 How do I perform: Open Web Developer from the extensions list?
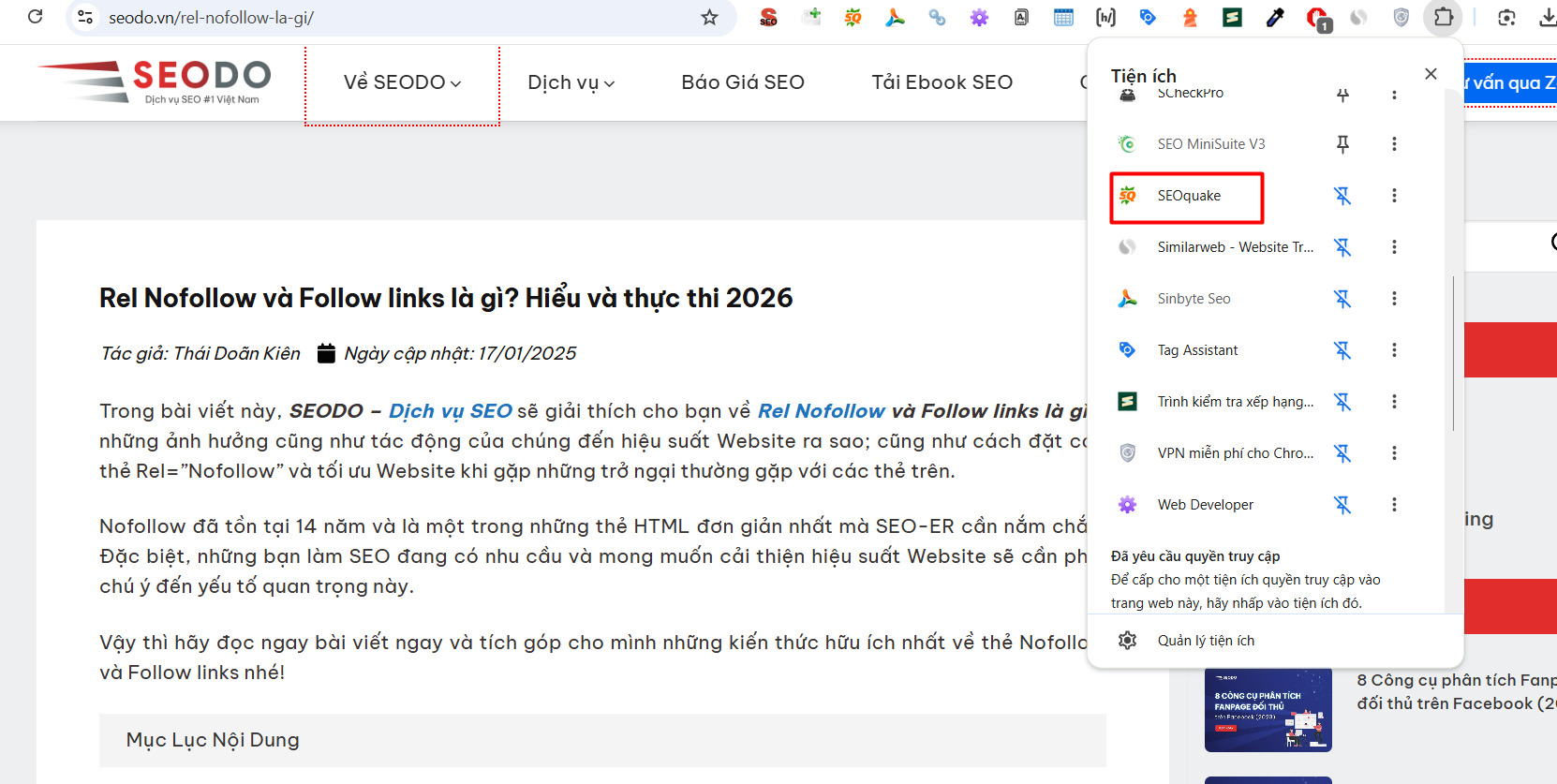tap(1205, 505)
